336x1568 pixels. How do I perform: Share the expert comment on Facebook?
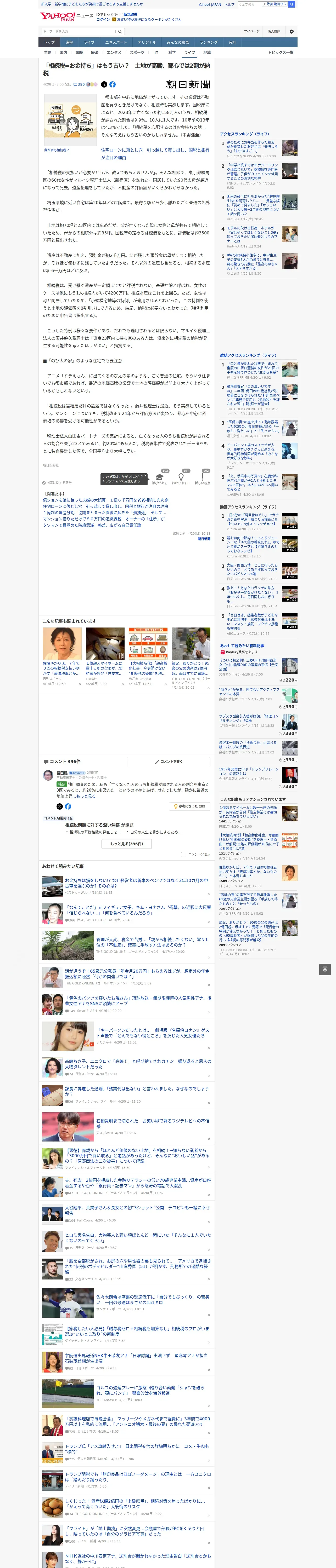[x=68, y=806]
